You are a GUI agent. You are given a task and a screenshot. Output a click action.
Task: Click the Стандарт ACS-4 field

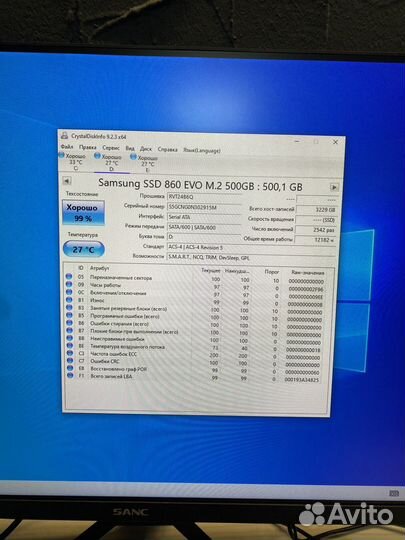tap(251, 247)
